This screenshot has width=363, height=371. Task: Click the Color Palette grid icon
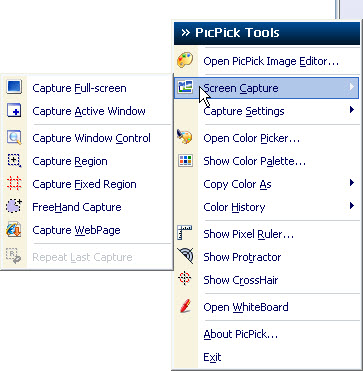tap(185, 161)
